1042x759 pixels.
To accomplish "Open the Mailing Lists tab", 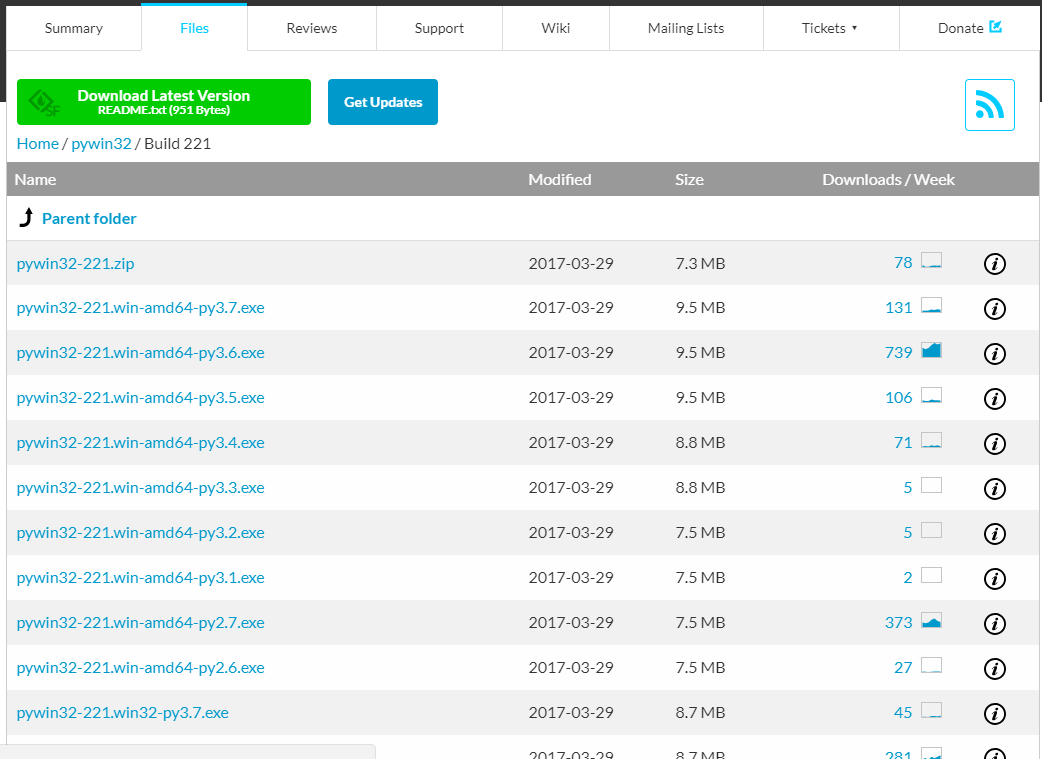I will click(686, 28).
